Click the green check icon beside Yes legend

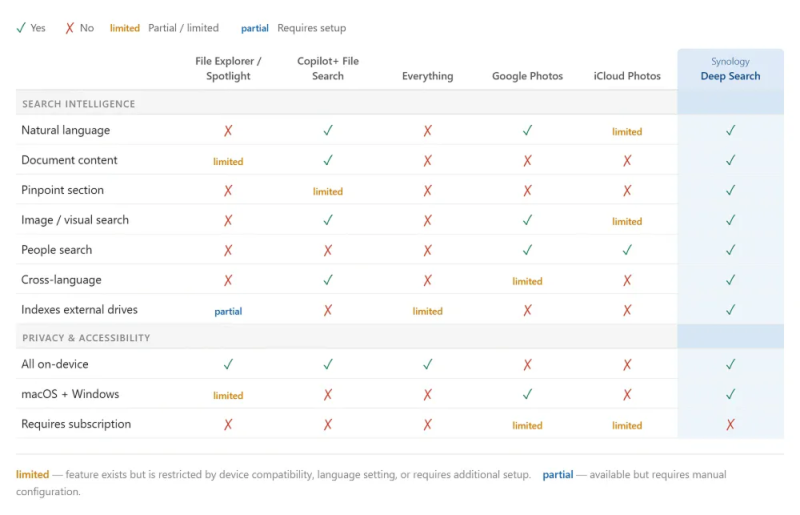click(21, 28)
